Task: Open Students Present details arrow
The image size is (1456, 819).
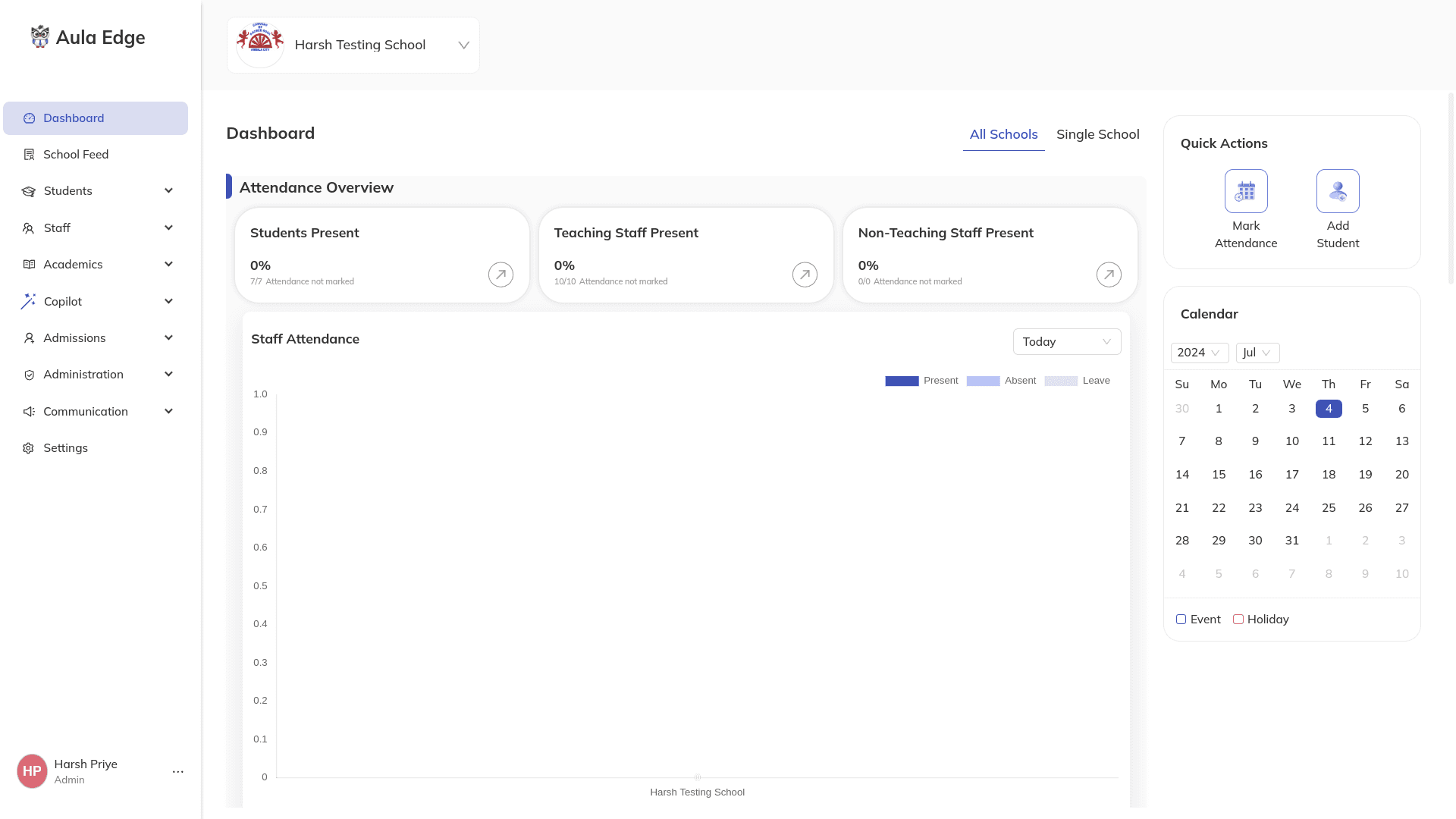Action: coord(500,275)
